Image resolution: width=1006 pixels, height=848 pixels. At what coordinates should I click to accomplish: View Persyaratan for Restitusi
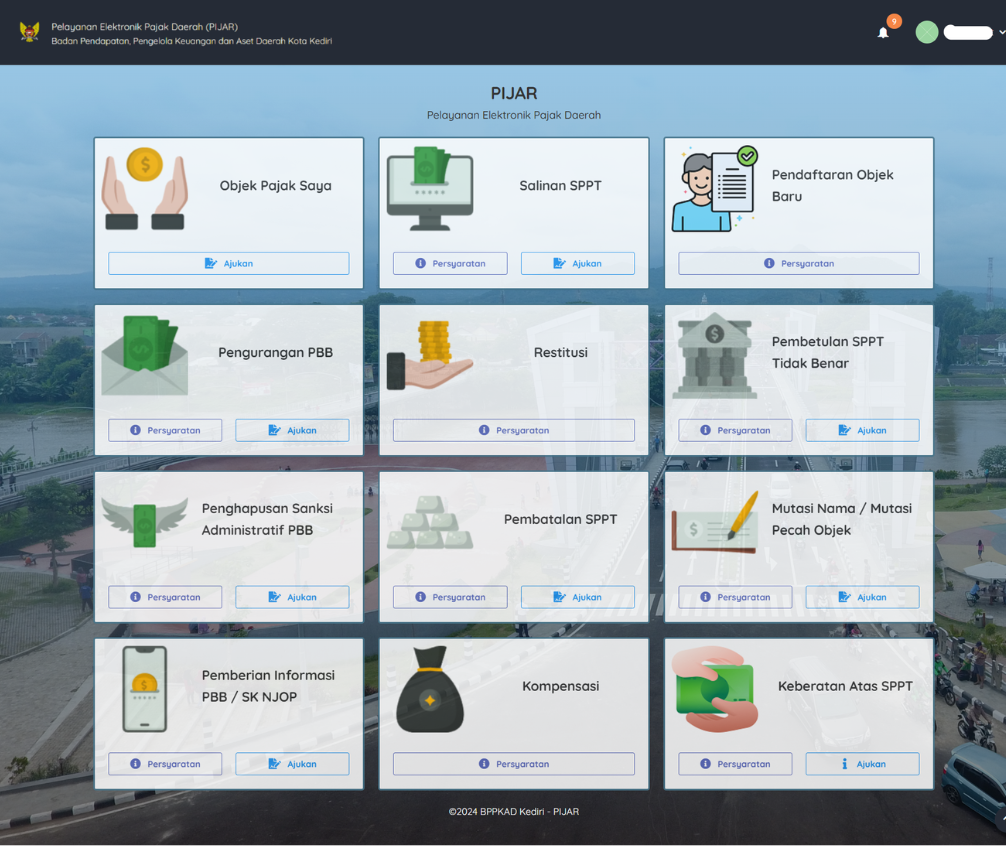tap(513, 430)
